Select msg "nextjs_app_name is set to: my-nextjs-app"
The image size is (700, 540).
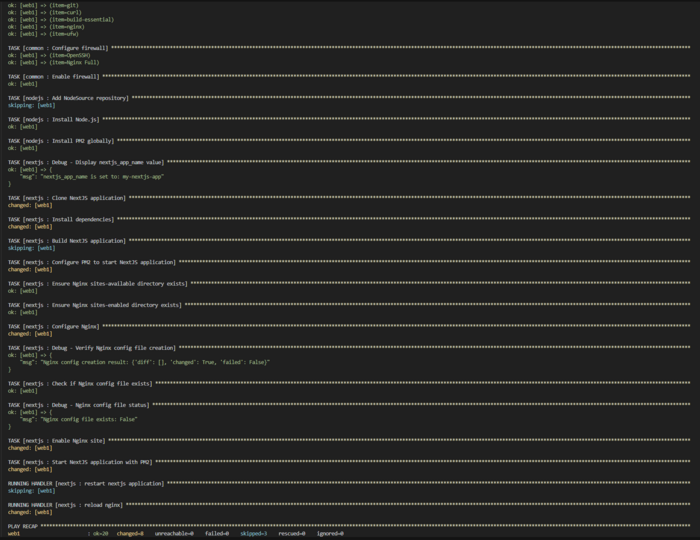point(92,177)
